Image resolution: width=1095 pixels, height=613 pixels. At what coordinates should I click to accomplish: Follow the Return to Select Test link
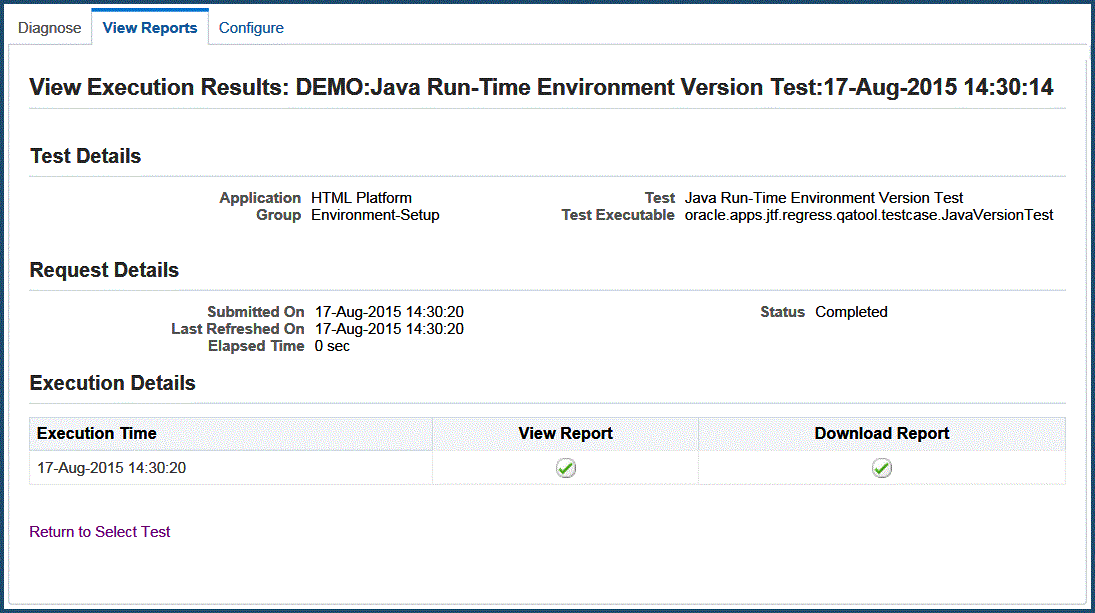point(100,532)
